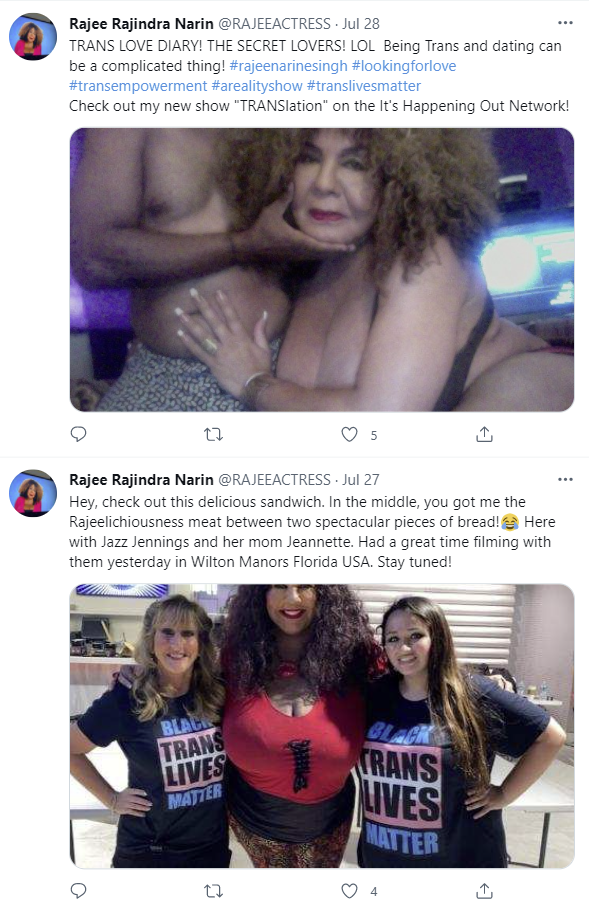The height and width of the screenshot is (911, 589).
Task: Open profile avatar on Jul 27 tweet
Action: pyautogui.click(x=33, y=493)
